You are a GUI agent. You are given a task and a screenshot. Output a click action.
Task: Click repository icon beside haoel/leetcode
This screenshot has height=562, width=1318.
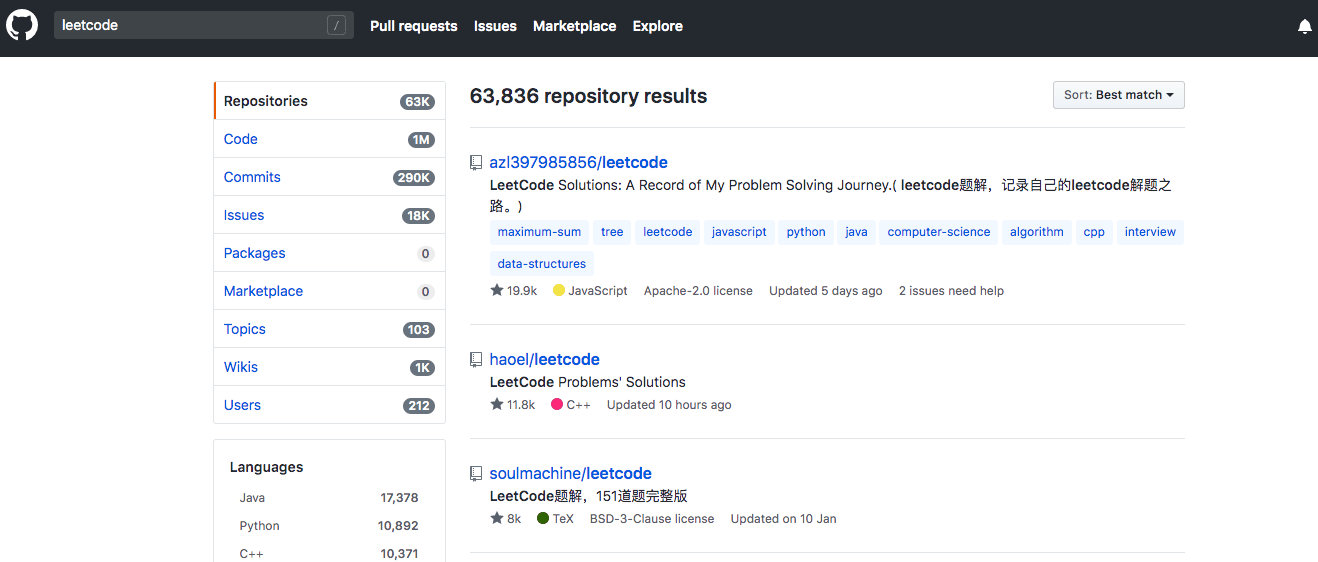pos(476,359)
